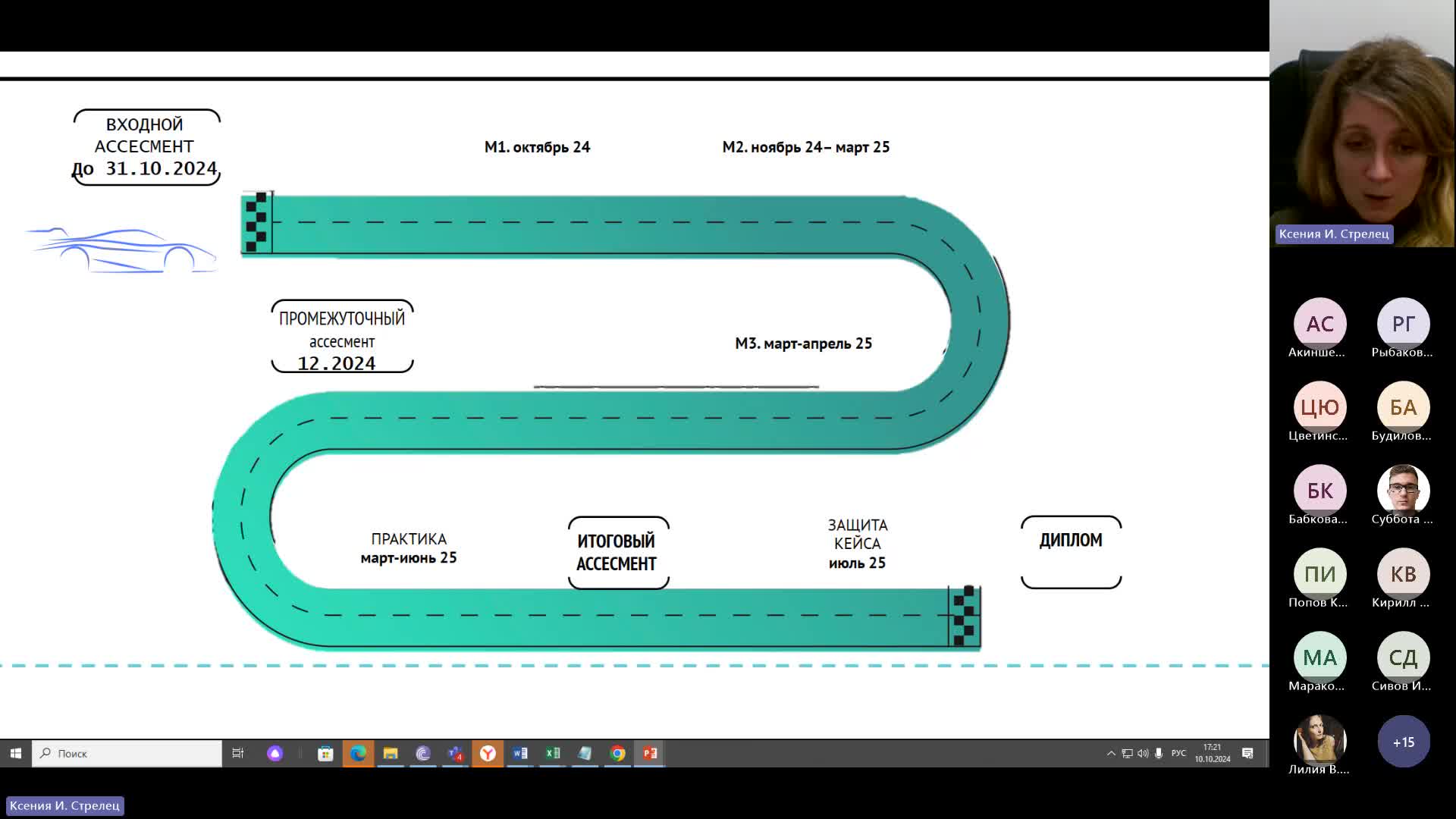Select participant avatar РГ Рыбаков...
Image resolution: width=1456 pixels, height=819 pixels.
(1403, 324)
